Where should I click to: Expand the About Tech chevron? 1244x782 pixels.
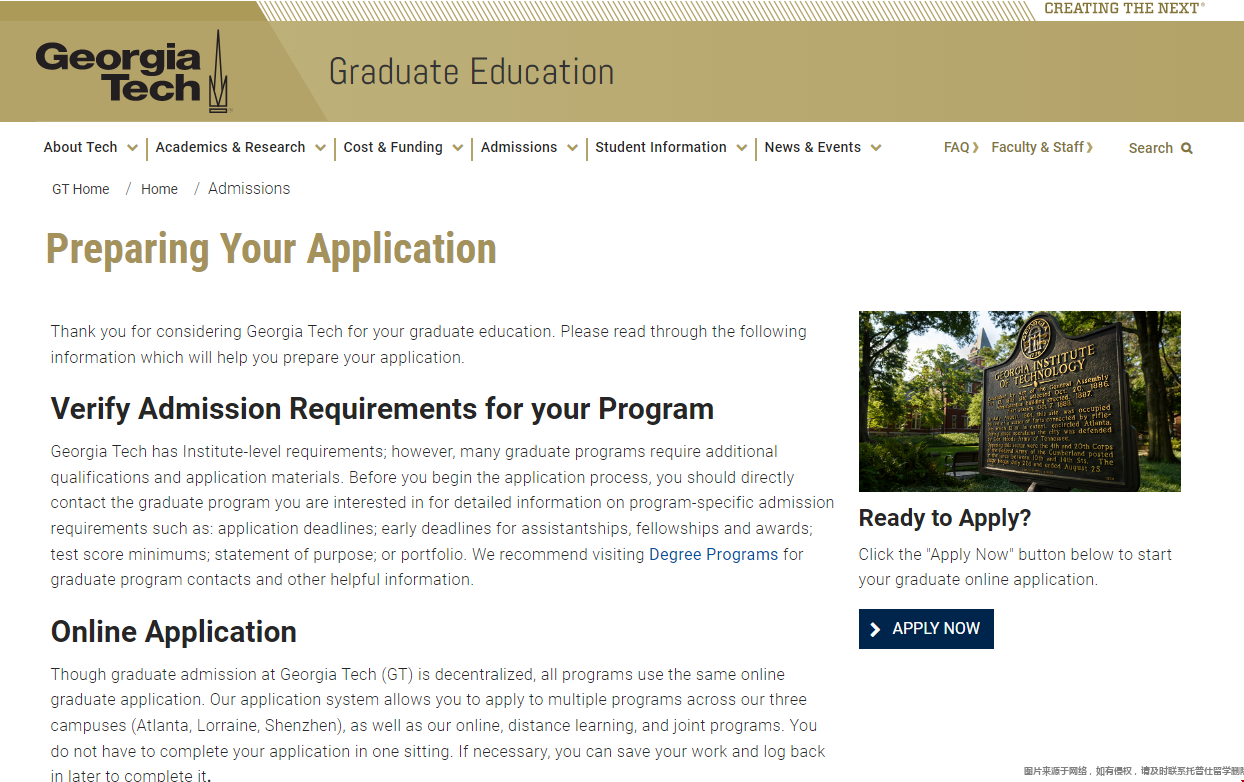click(132, 148)
